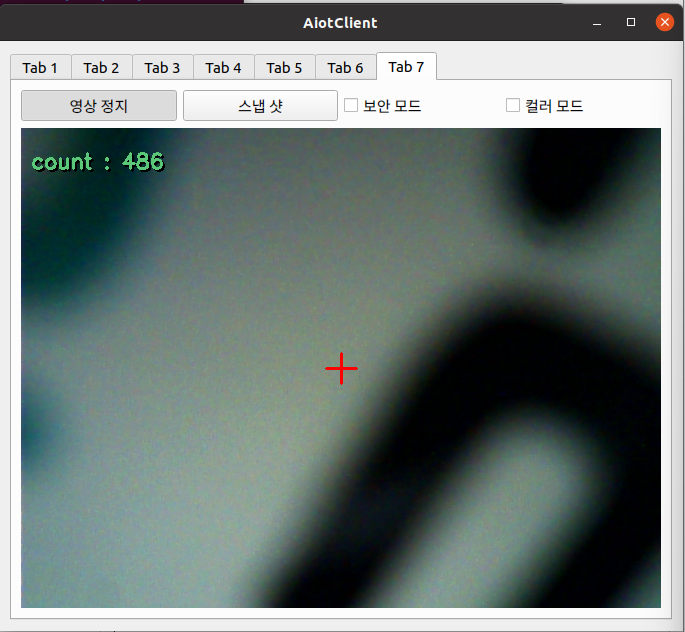685x632 pixels.
Task: Maximize the AiotClient window
Action: tap(631, 22)
